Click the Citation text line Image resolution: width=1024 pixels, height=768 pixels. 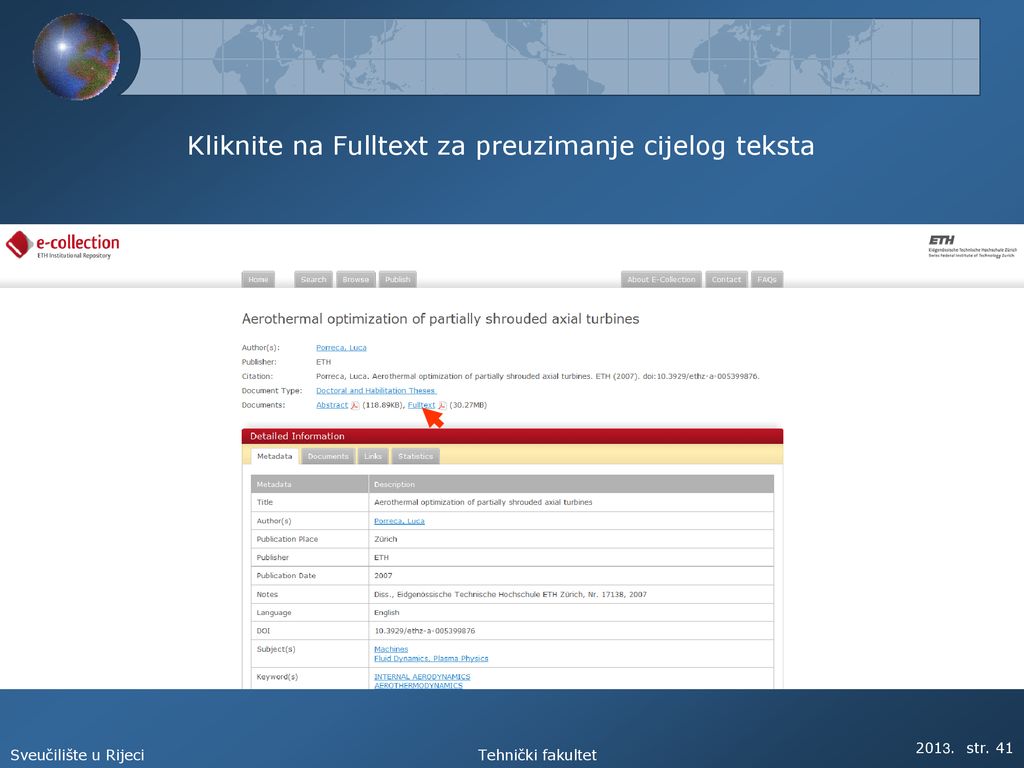(x=537, y=376)
